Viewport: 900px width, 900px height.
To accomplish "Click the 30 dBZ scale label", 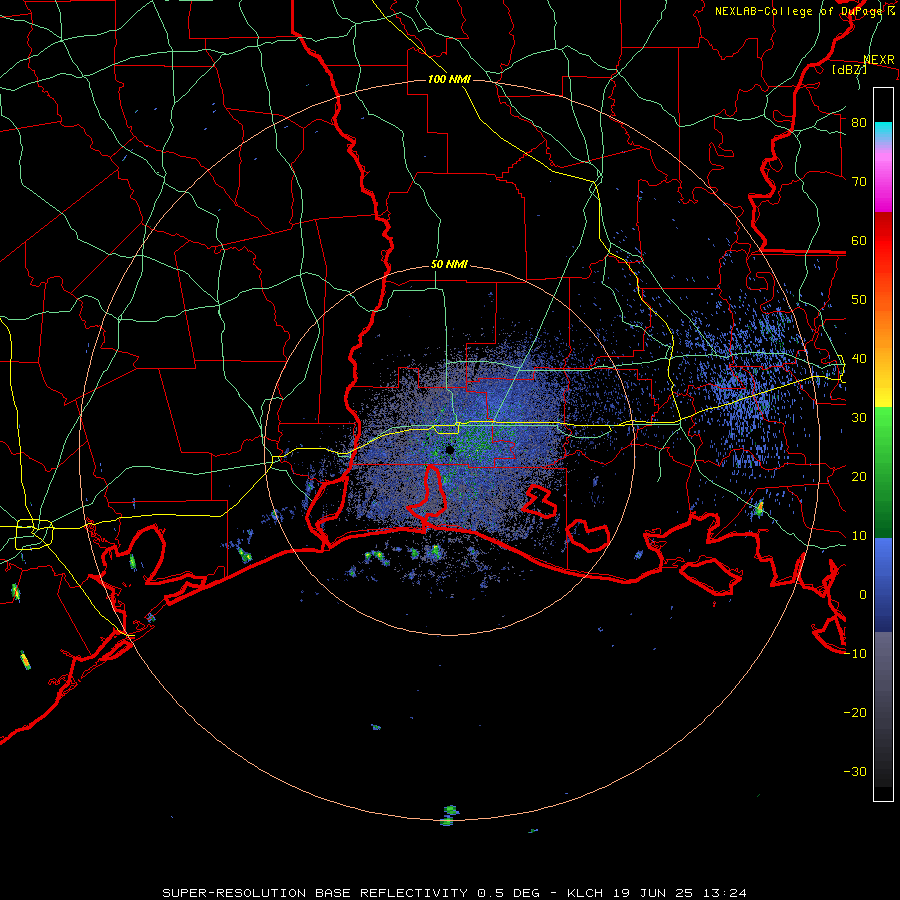I will pos(859,418).
